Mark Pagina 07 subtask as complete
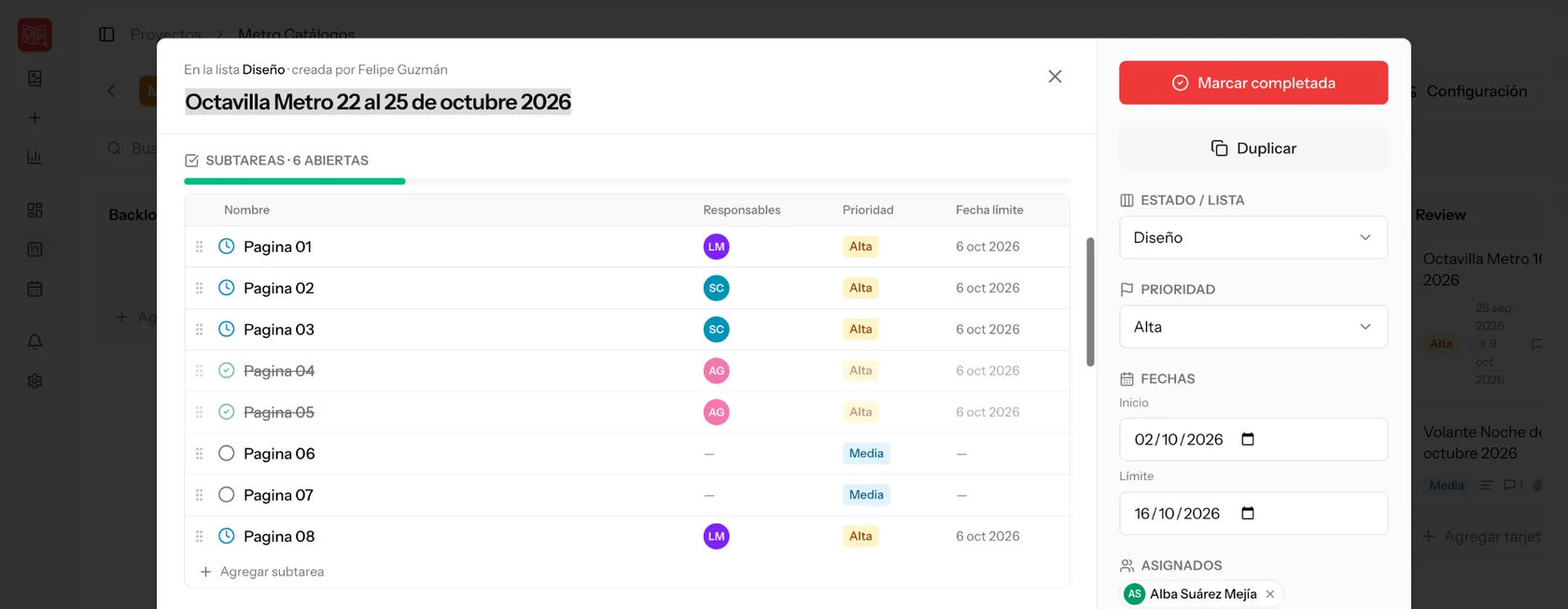This screenshot has height=609, width=1568. point(226,495)
